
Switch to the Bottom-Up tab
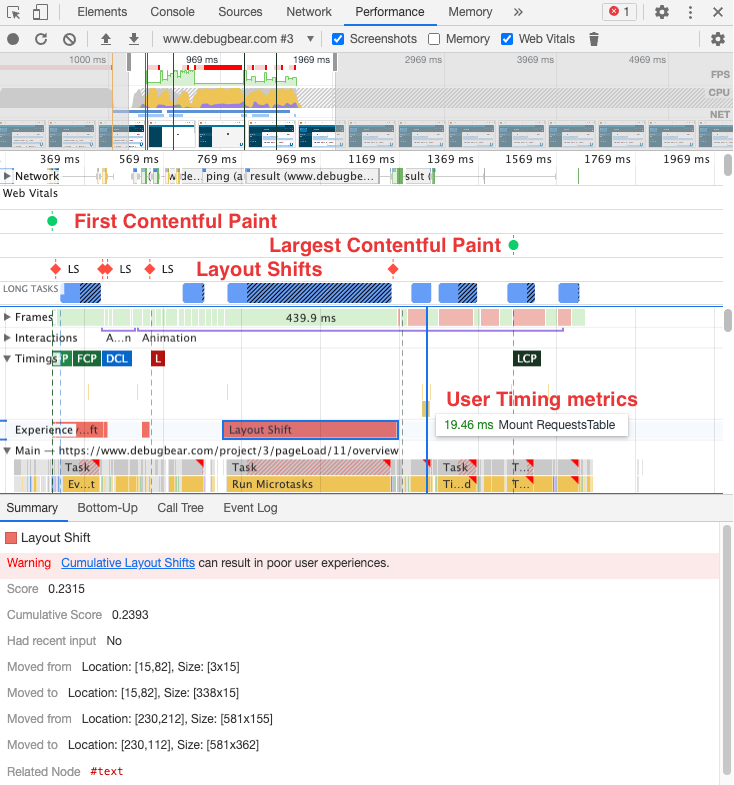click(x=107, y=508)
